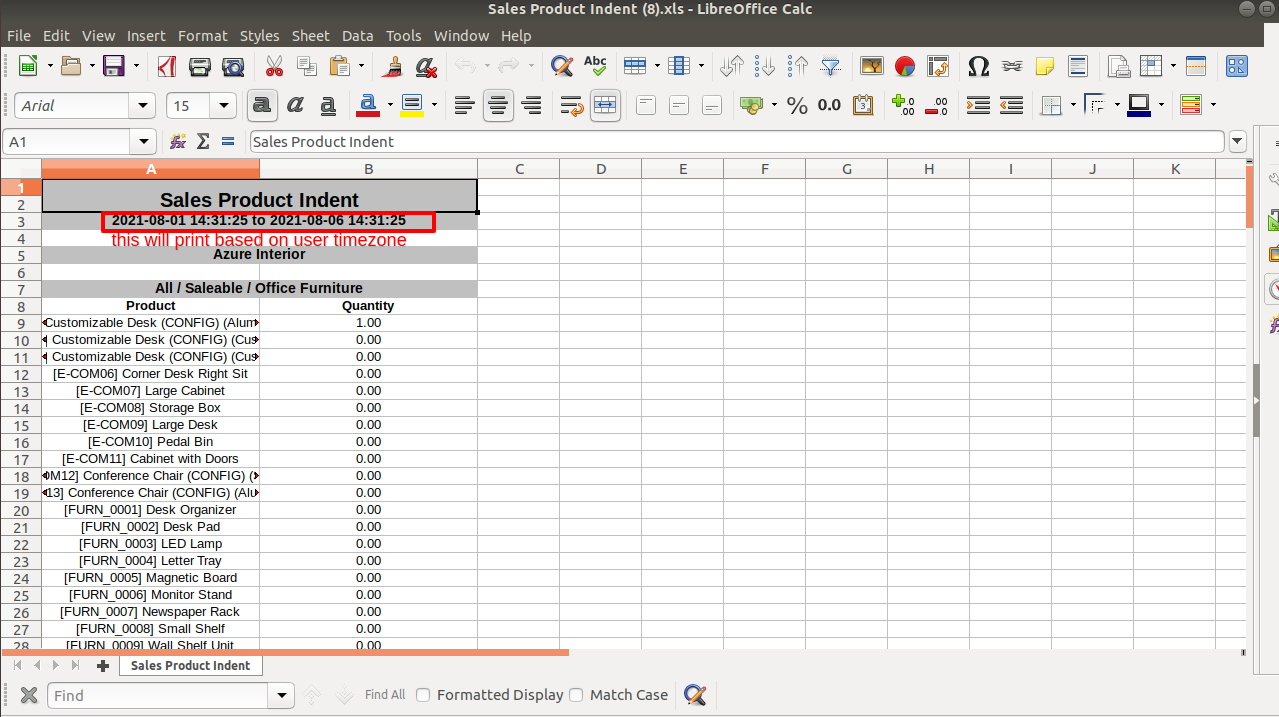The width and height of the screenshot is (1279, 717).
Task: Open the Format menu
Action: point(203,35)
